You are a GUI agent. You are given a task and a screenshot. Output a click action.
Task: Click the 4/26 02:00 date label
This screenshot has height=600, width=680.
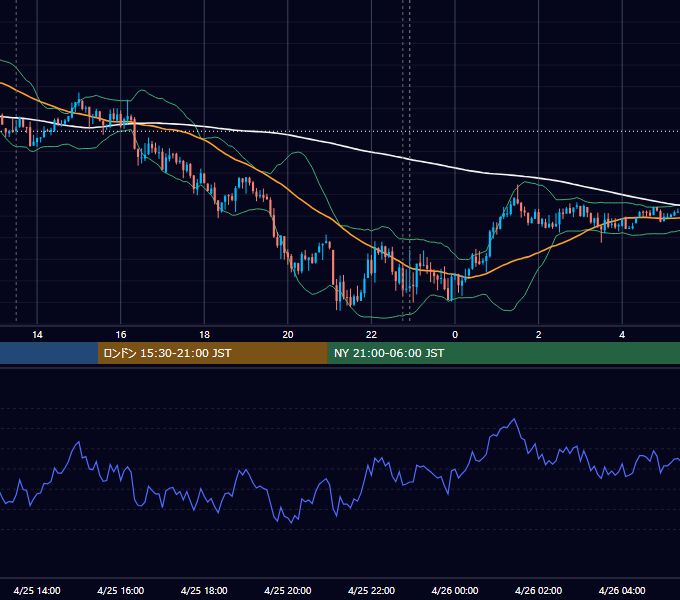tap(538, 590)
